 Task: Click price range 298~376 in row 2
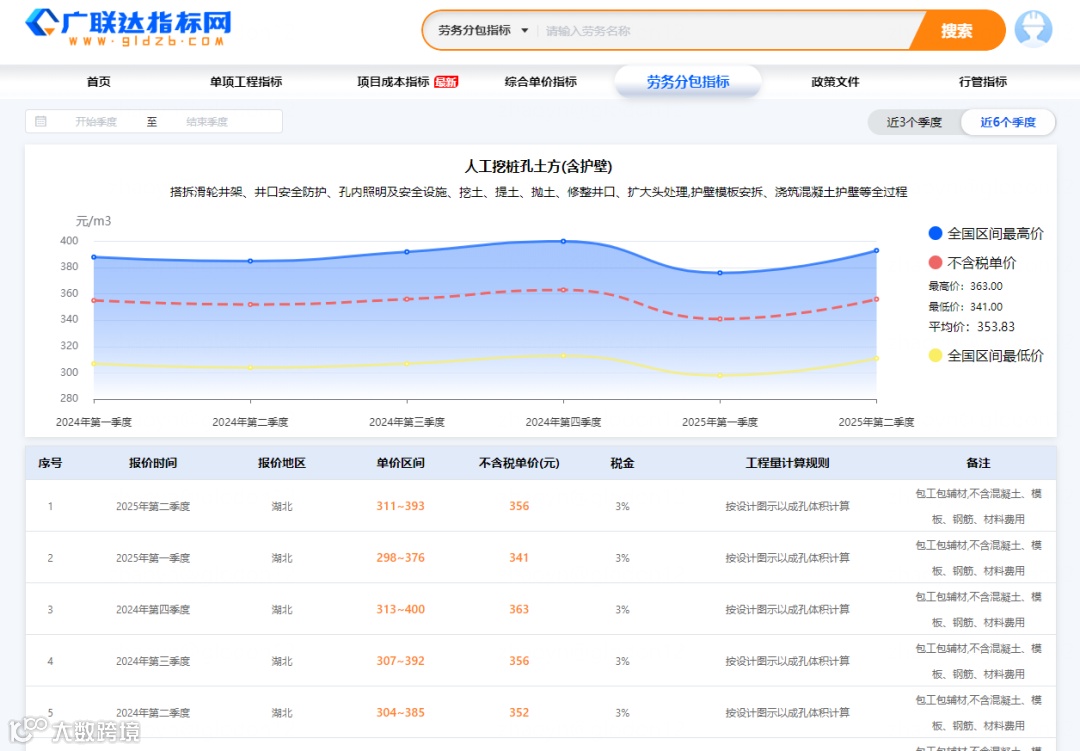(x=400, y=557)
